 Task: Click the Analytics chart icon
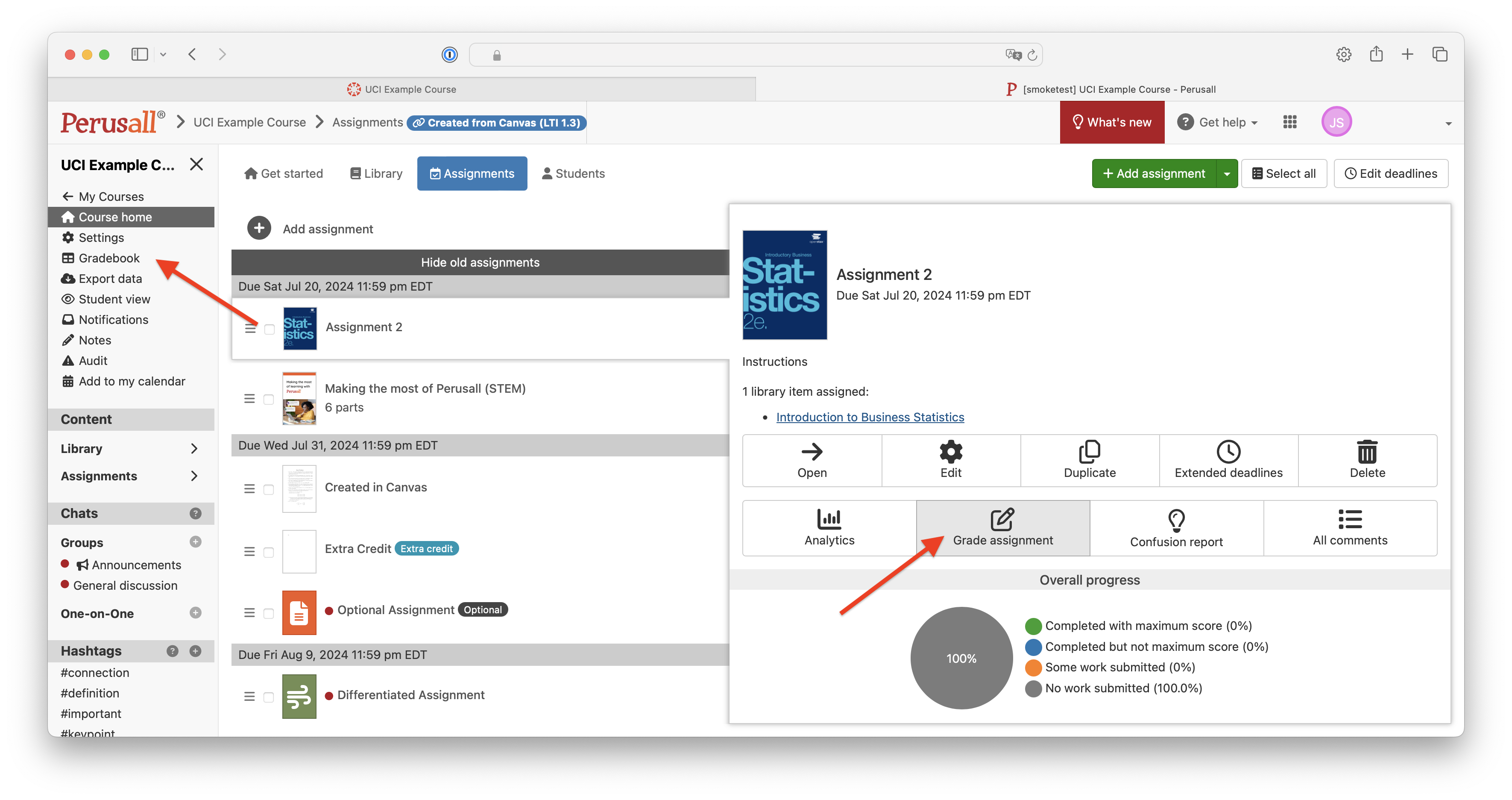pyautogui.click(x=829, y=519)
